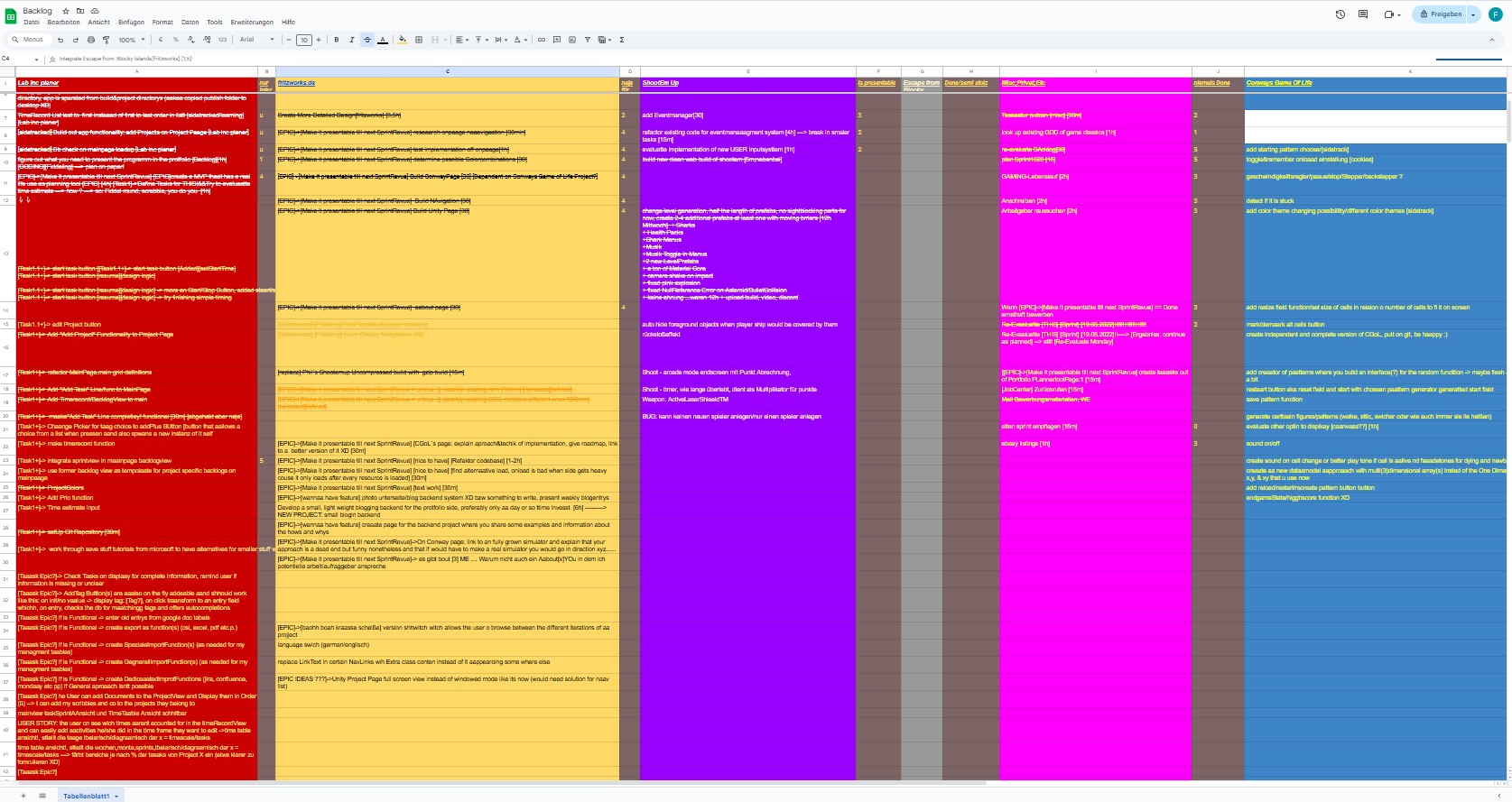The width and height of the screenshot is (1512, 802).
Task: Toggle italic formatting
Action: (352, 40)
